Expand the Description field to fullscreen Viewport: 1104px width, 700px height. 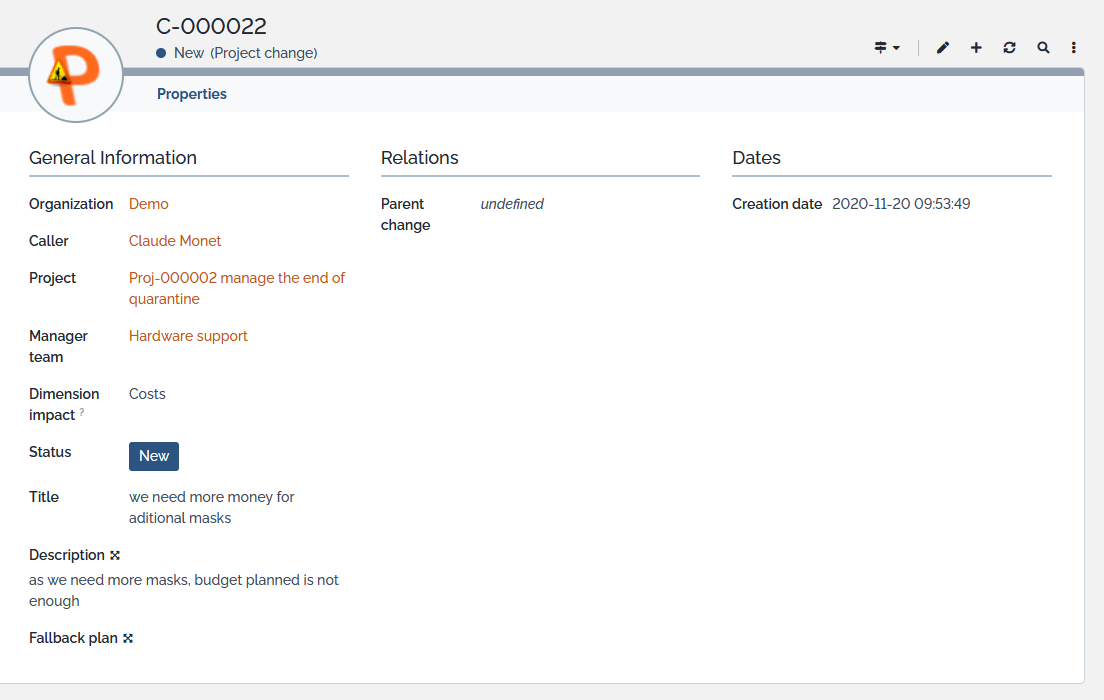[x=115, y=555]
